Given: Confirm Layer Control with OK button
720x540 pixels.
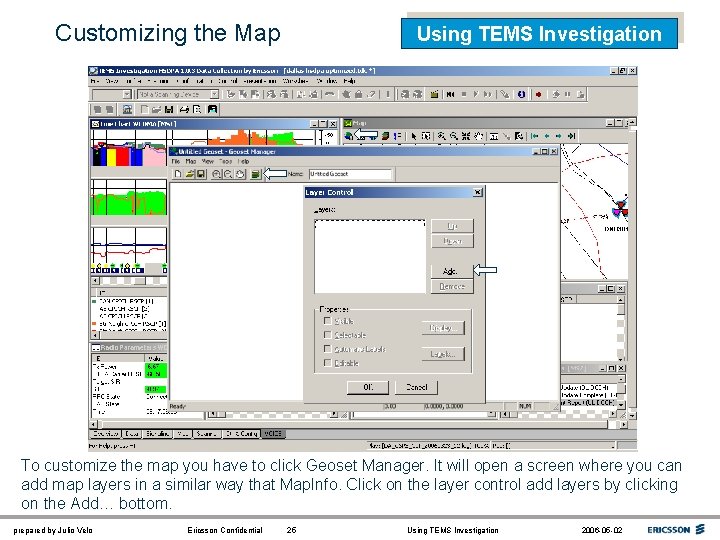Looking at the screenshot, I should pyautogui.click(x=368, y=387).
